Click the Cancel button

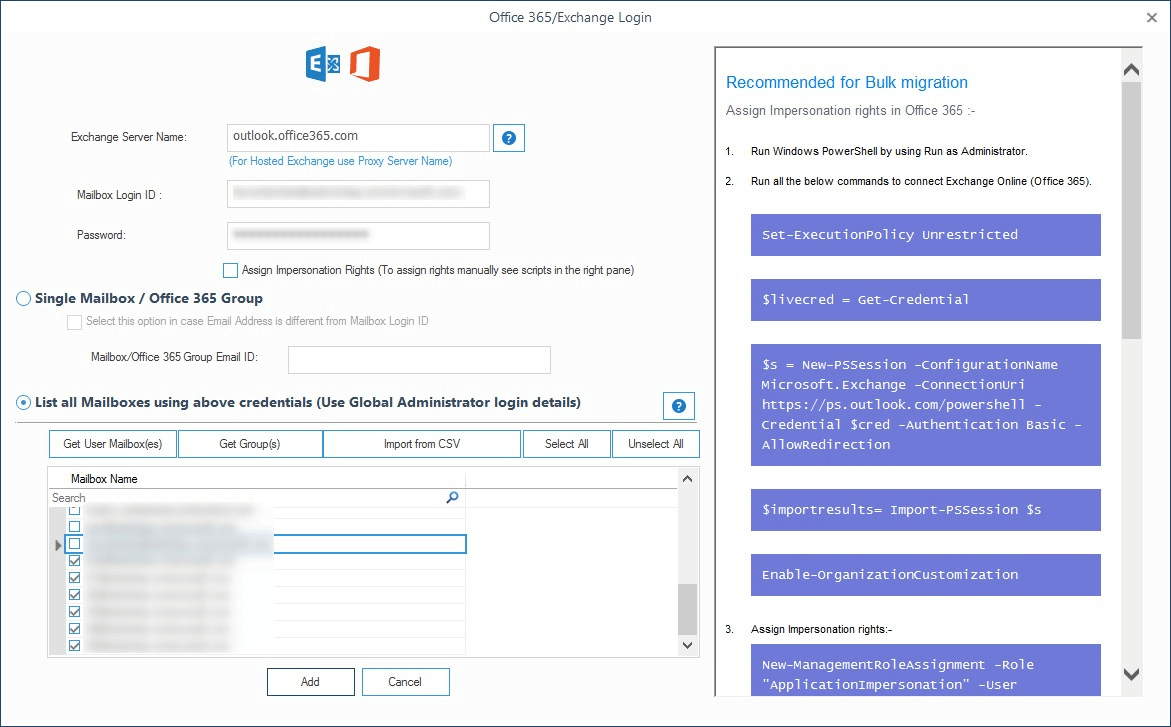(x=406, y=682)
